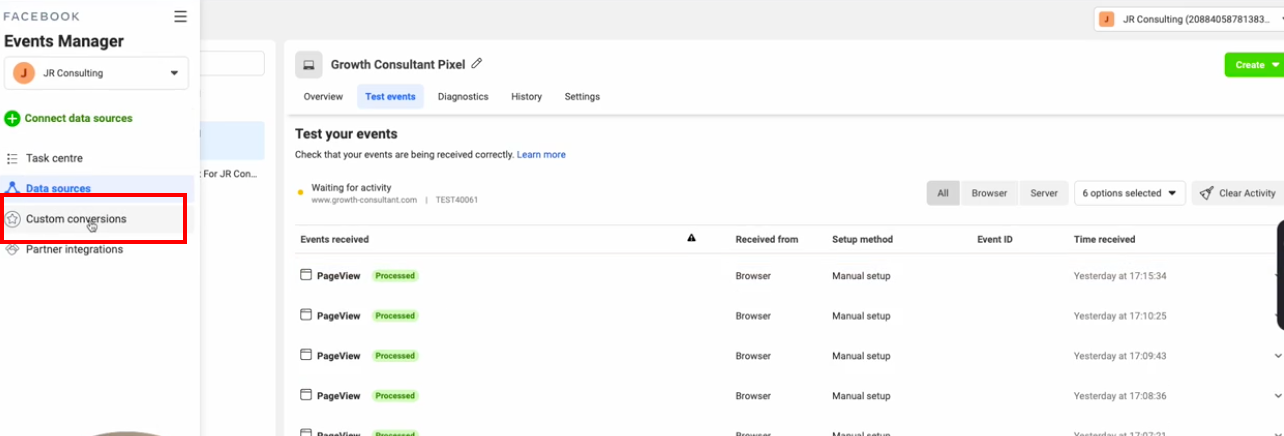Click Processed badge in the 17:09:43 row
Image resolution: width=1284 pixels, height=436 pixels.
395,355
